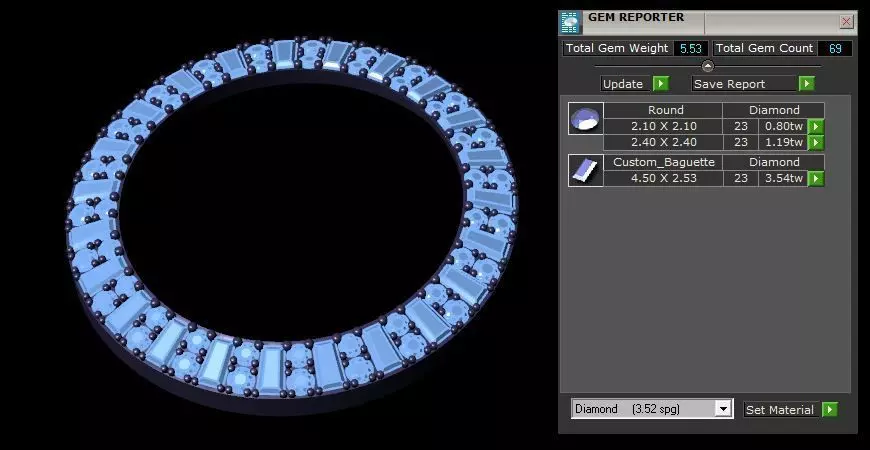Click the green arrow beside Update

[x=660, y=84]
